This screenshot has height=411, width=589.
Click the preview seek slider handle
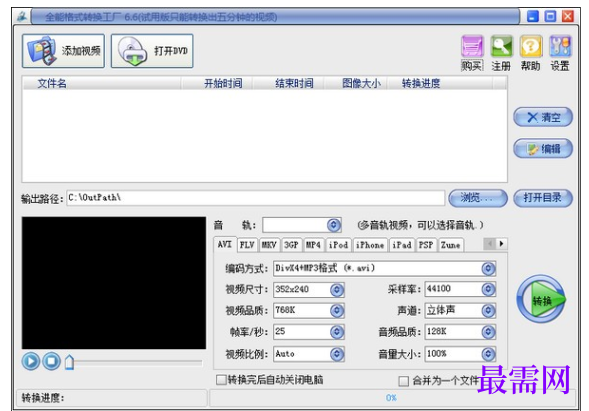[x=69, y=362]
